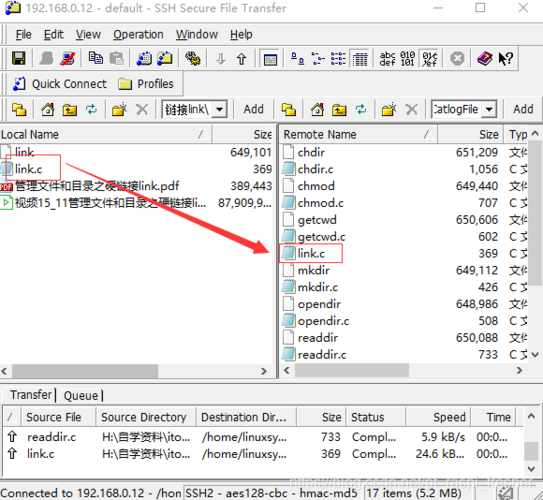Select the readdir.c transfer row
543x500 pixels.
coord(263,437)
